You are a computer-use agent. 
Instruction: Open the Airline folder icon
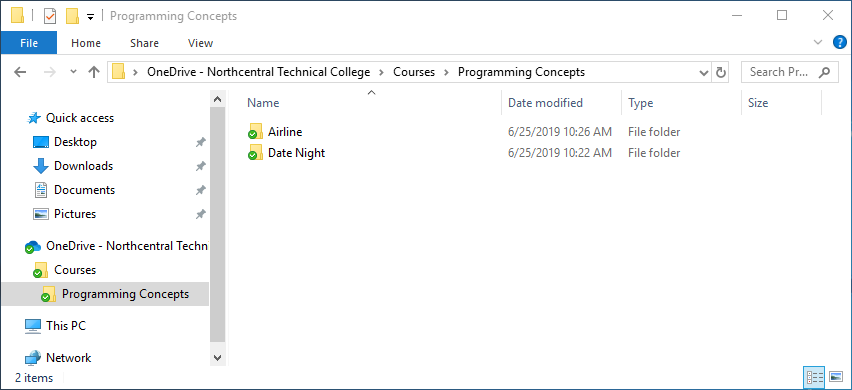[x=254, y=132]
